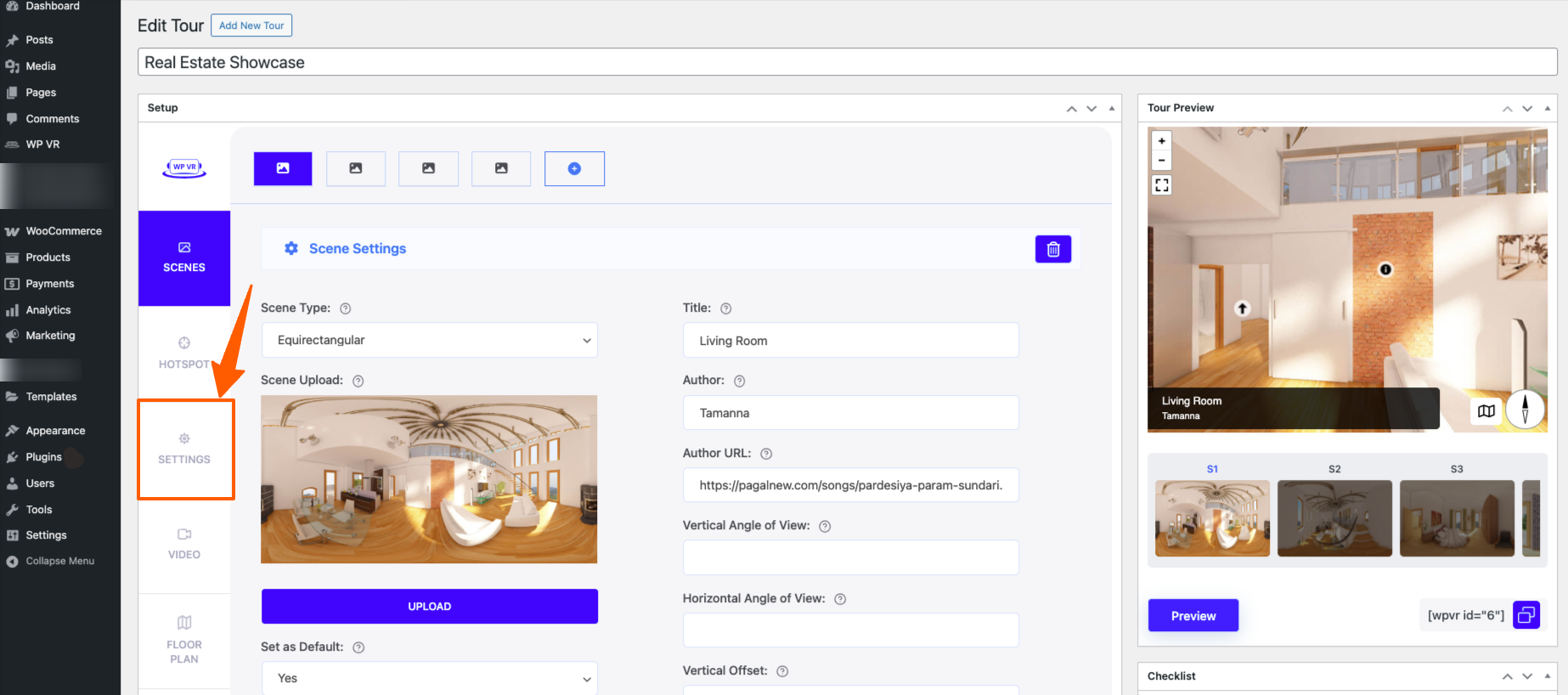Switch to the Video tab
This screenshot has height=695, width=1568.
click(x=184, y=543)
